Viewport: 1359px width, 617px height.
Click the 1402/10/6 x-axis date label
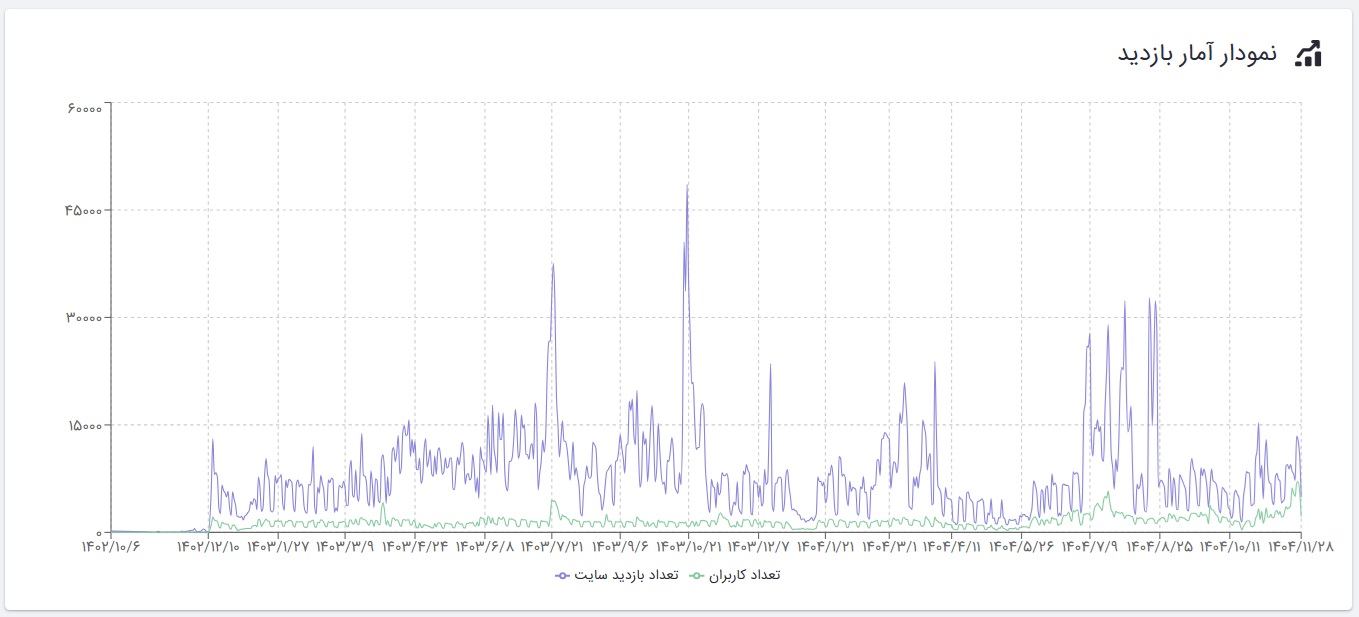110,547
